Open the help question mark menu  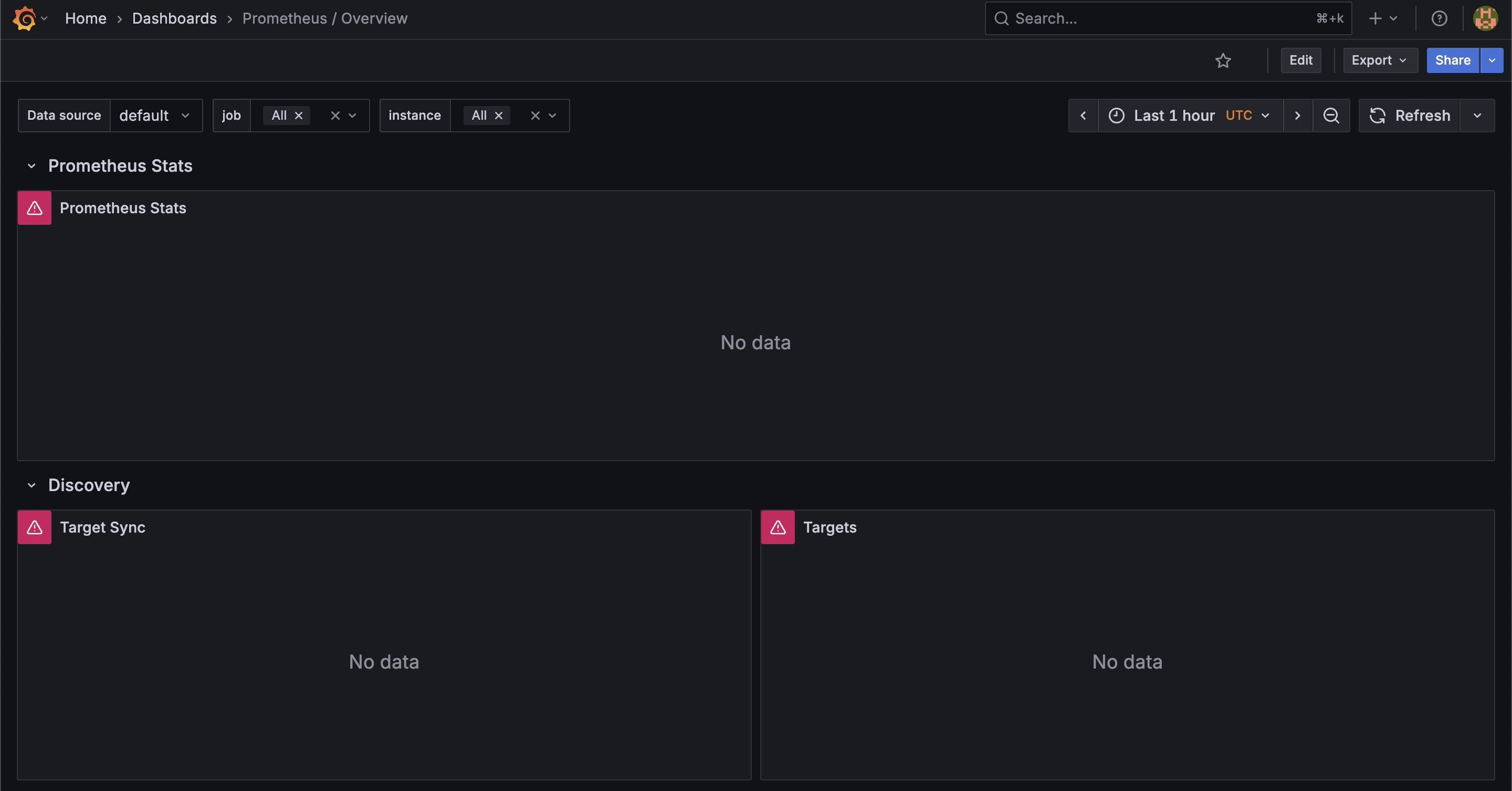click(x=1438, y=19)
